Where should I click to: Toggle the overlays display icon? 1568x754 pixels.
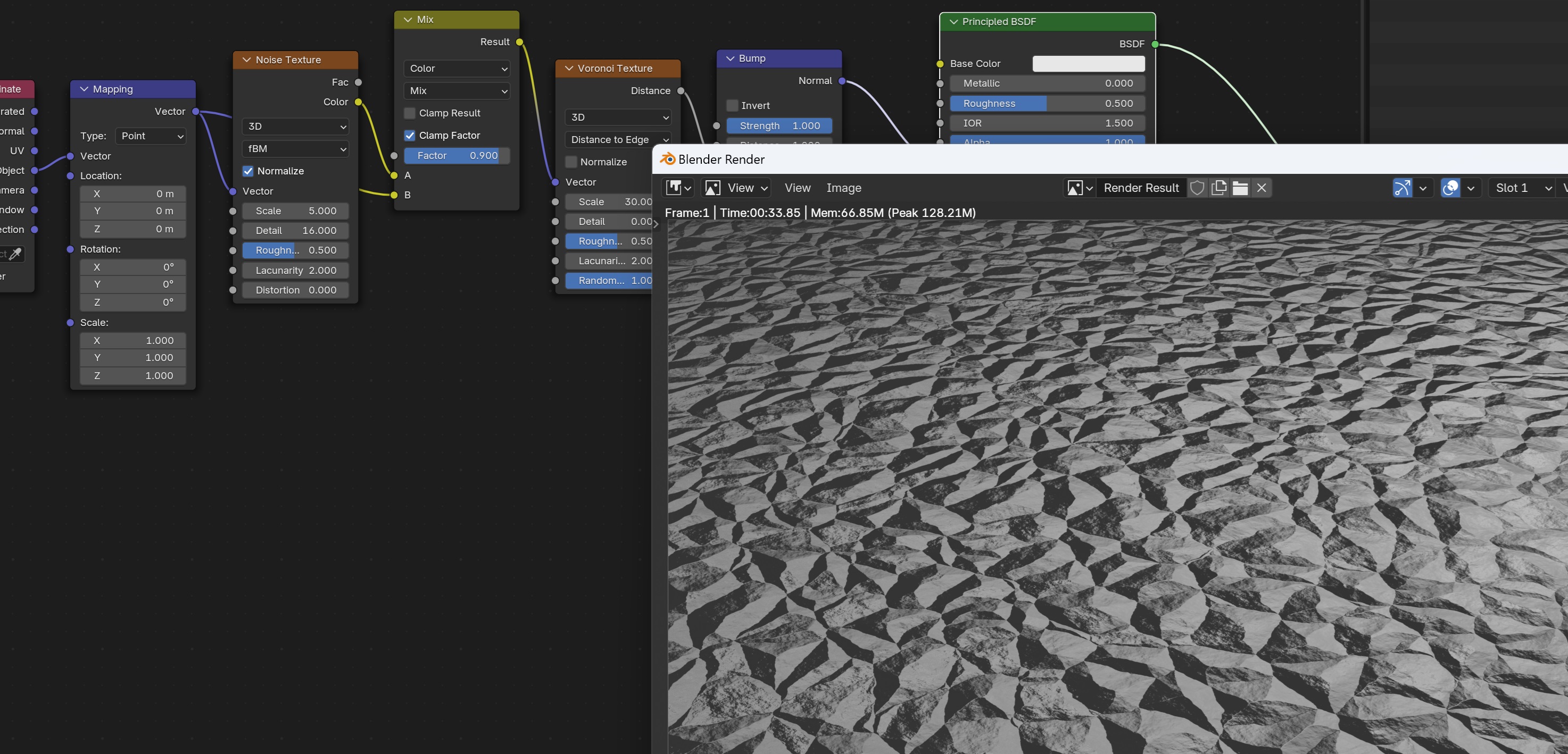tap(1450, 188)
